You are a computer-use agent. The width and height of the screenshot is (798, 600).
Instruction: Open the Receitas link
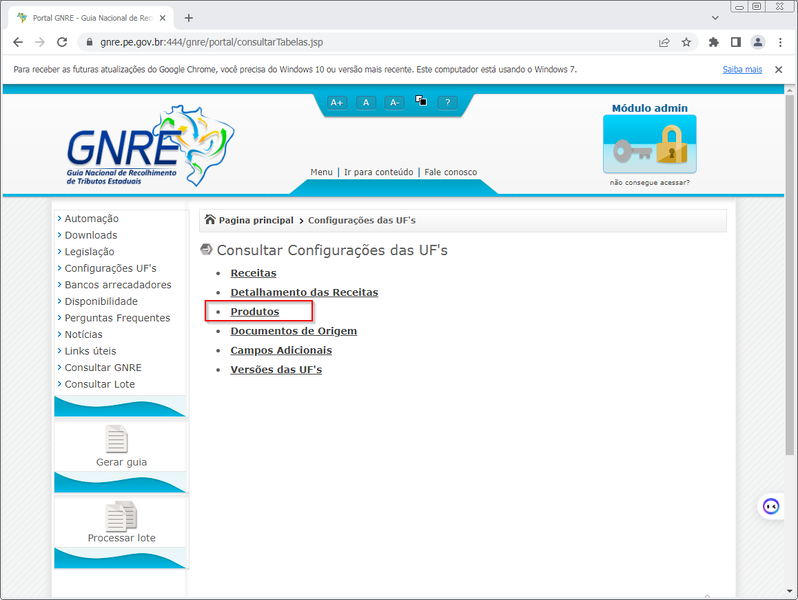253,273
